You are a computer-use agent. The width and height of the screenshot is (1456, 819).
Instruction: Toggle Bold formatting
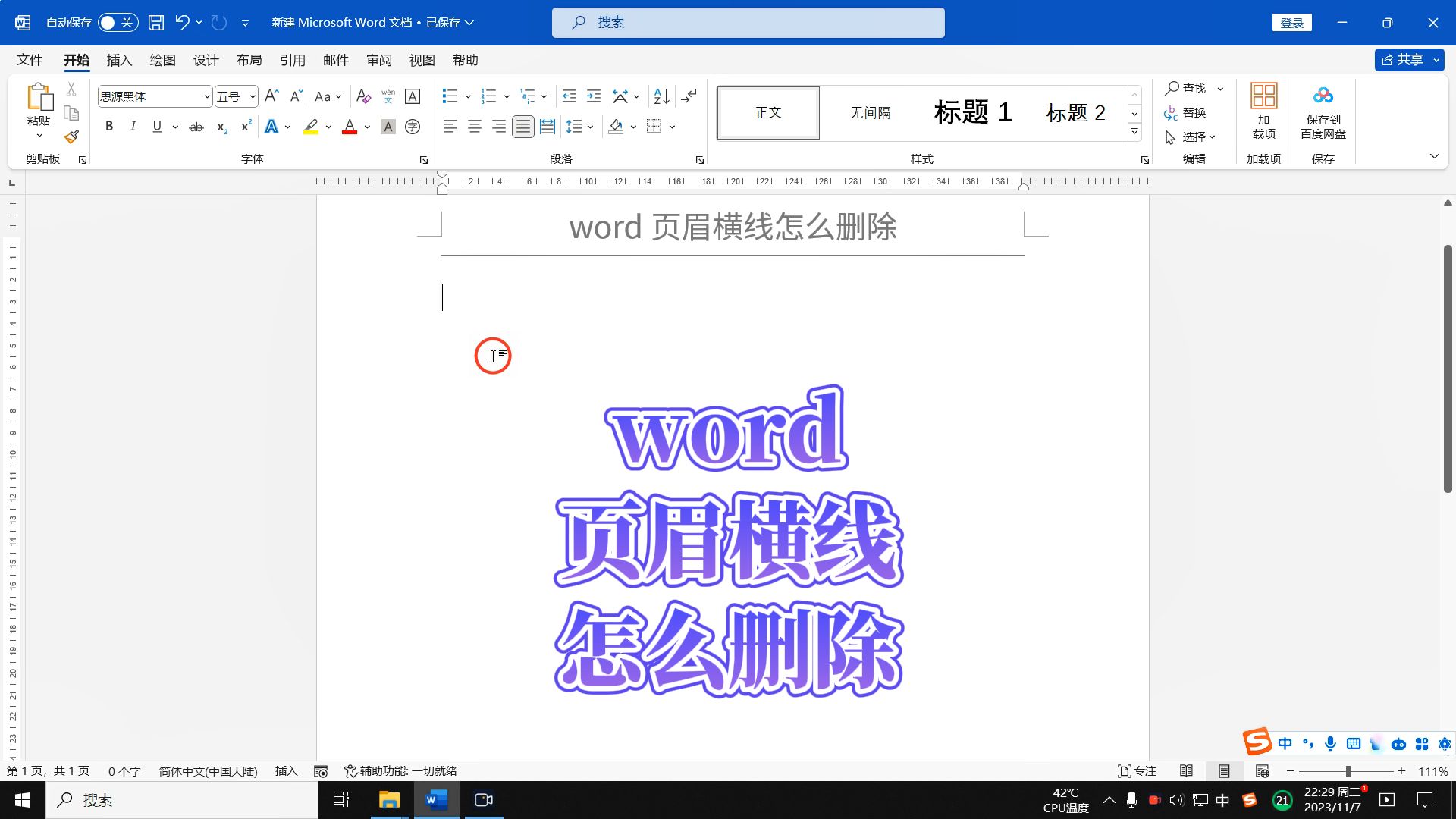(x=109, y=127)
